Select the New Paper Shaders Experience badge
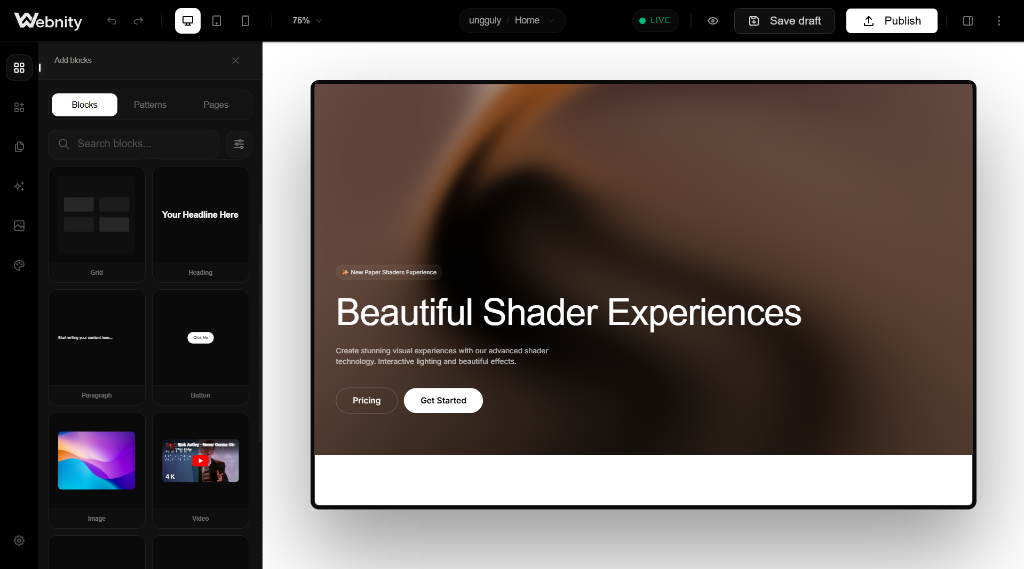 tap(389, 272)
